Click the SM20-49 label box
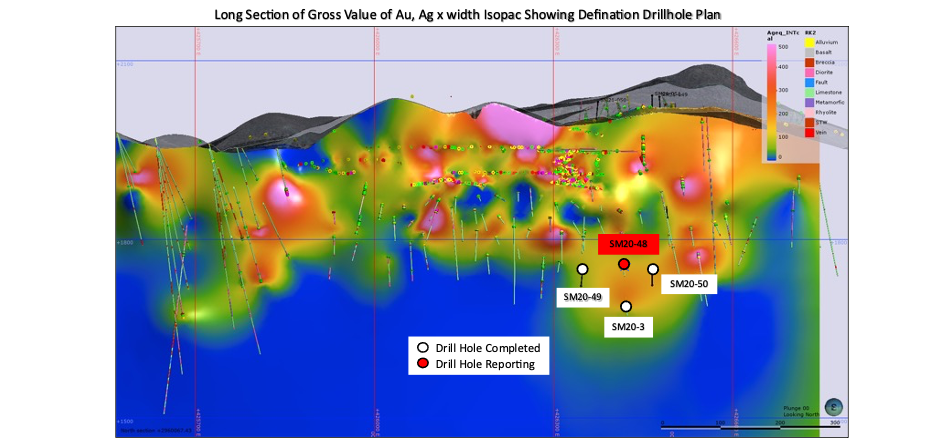 click(x=581, y=297)
